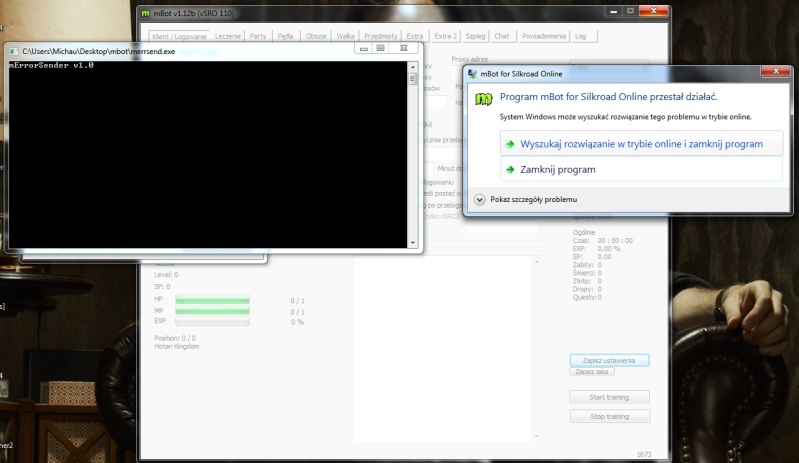Click the log list scrollbar up arrow
The height and width of the screenshot is (463, 799).
coord(537,262)
